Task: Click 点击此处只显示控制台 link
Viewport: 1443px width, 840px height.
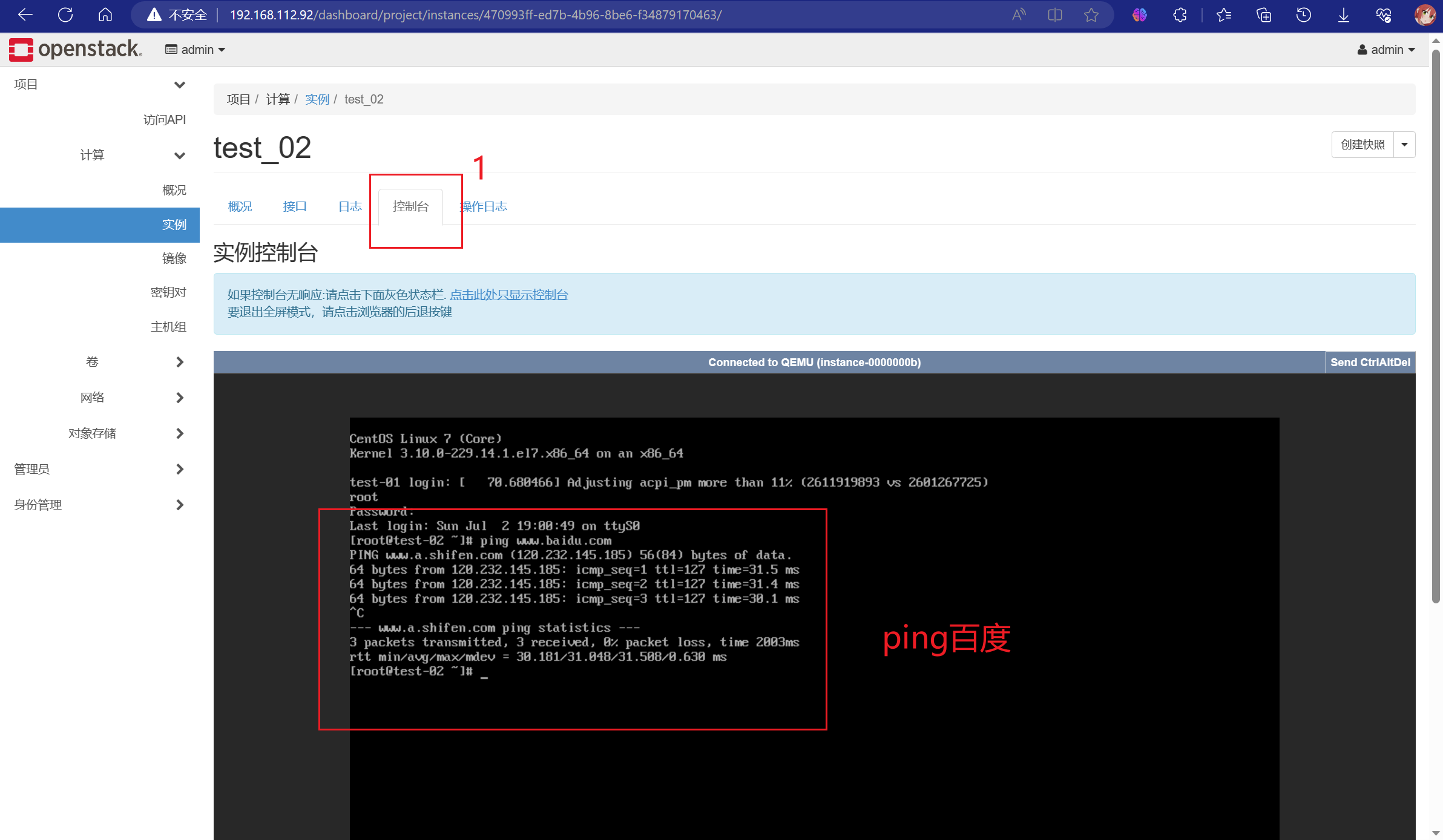Action: coord(508,295)
